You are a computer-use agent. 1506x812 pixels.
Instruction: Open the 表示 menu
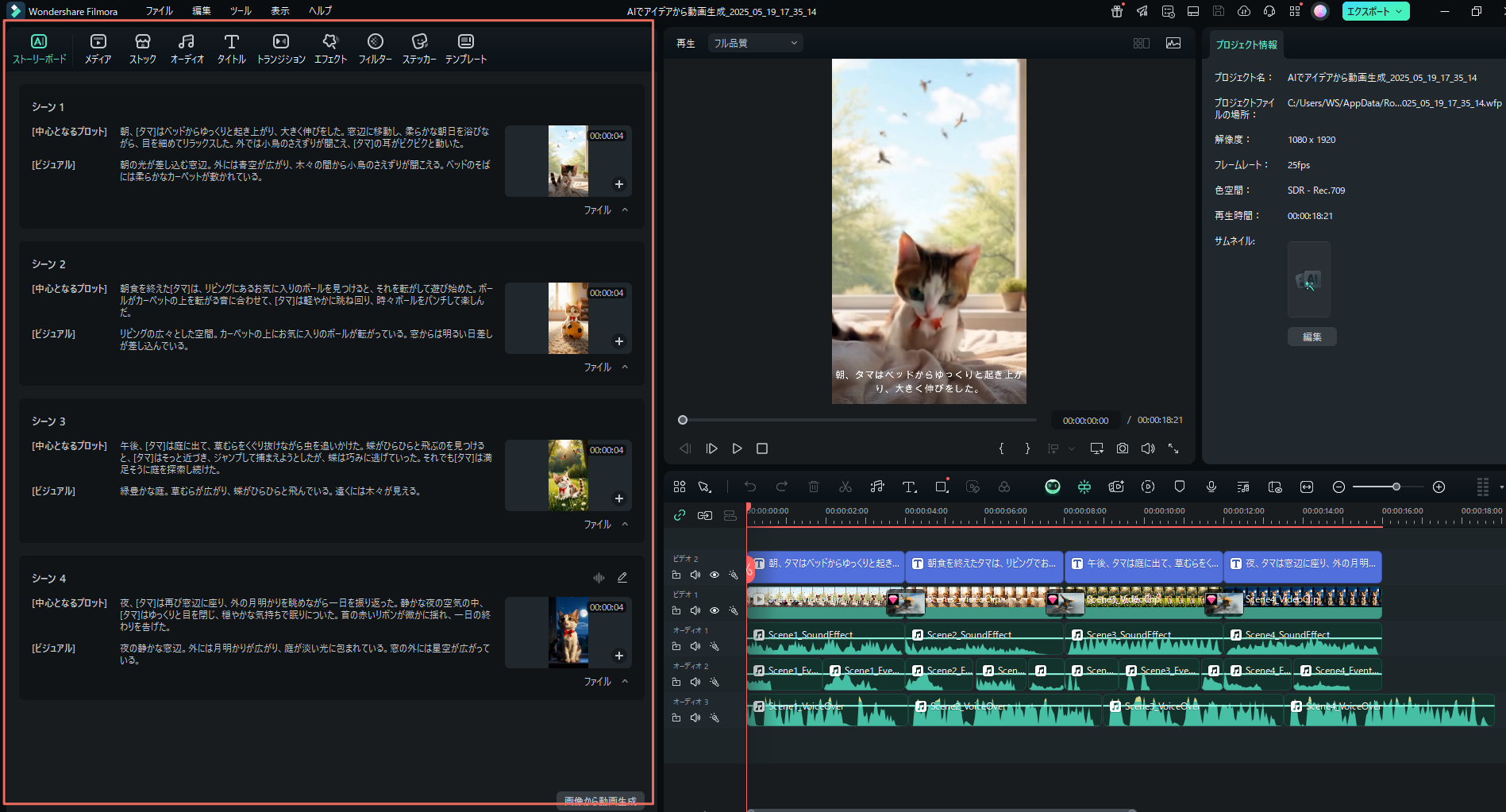pyautogui.click(x=280, y=11)
